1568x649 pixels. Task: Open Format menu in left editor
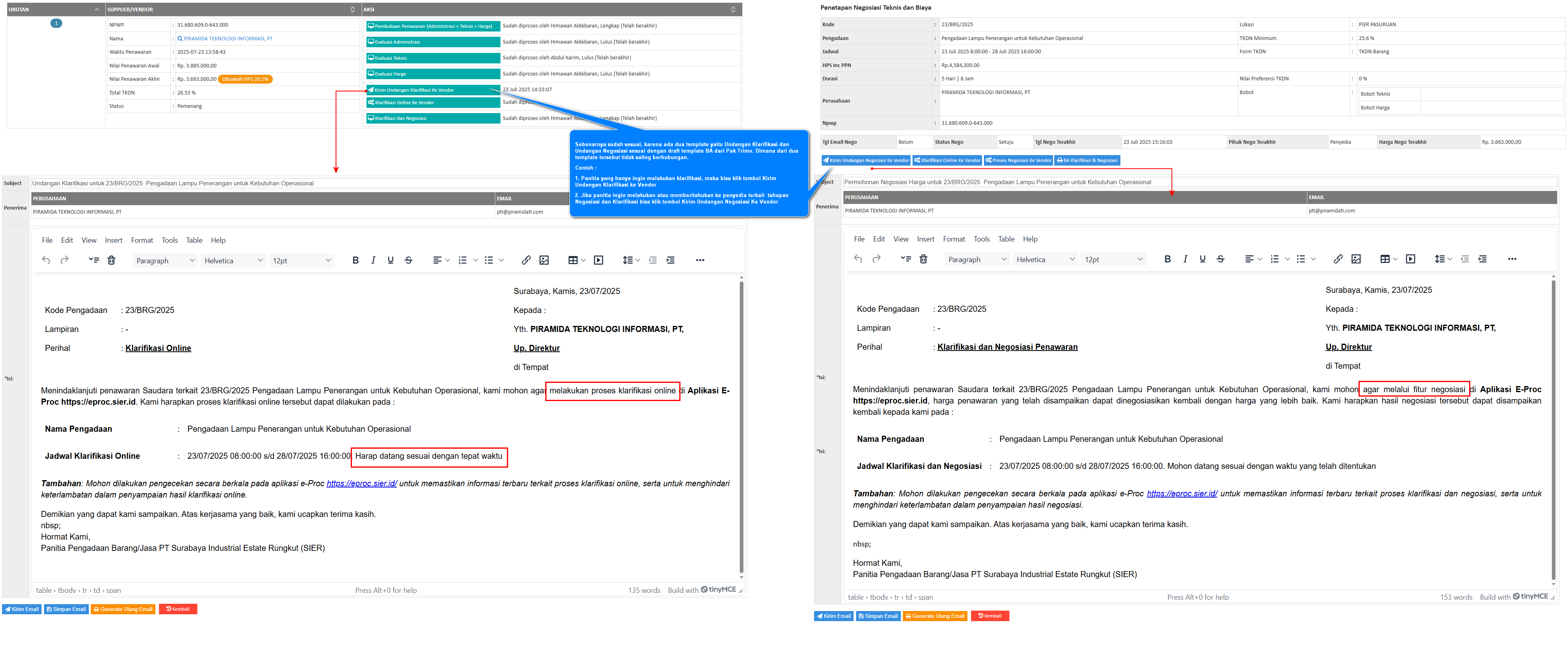pos(142,240)
